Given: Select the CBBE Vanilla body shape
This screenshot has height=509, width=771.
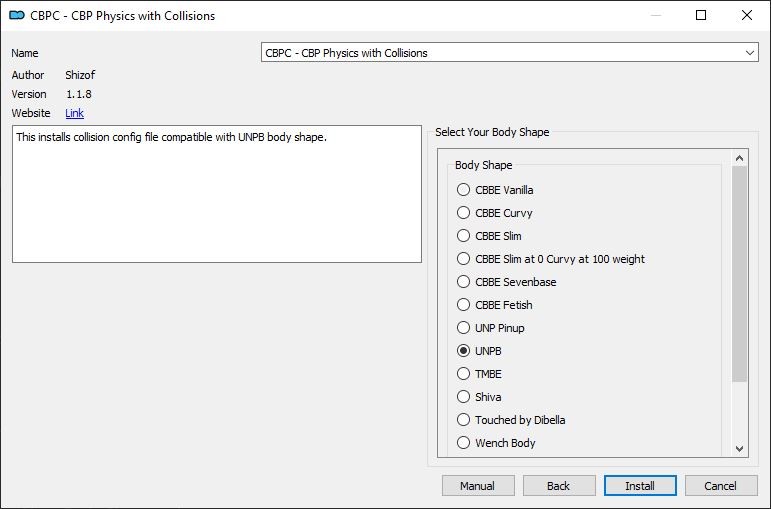Looking at the screenshot, I should coord(495,190).
